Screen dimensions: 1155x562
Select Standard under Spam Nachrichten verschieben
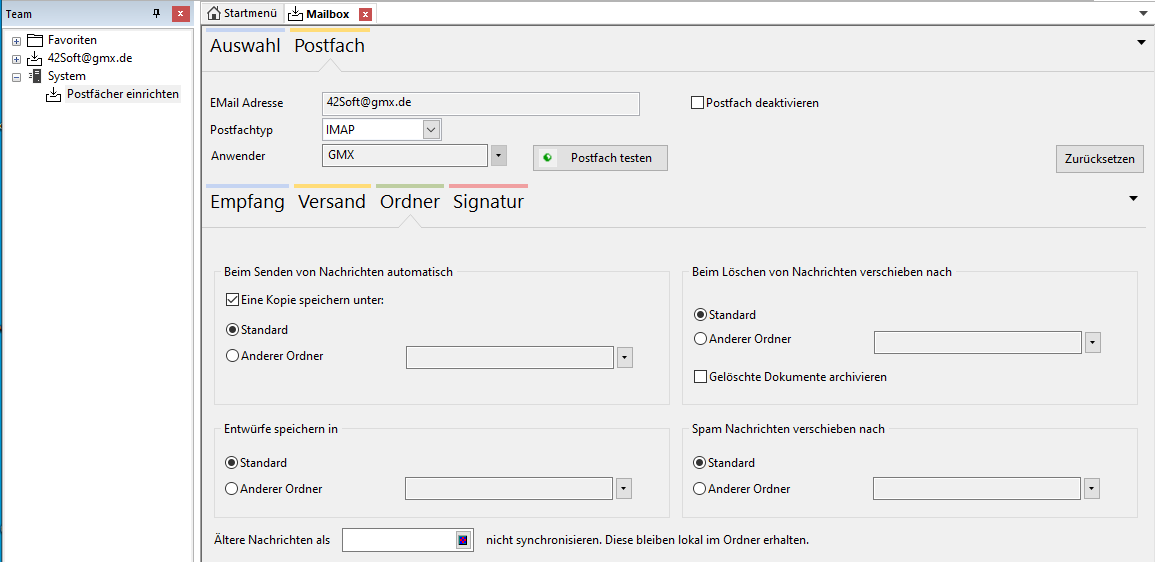701,463
